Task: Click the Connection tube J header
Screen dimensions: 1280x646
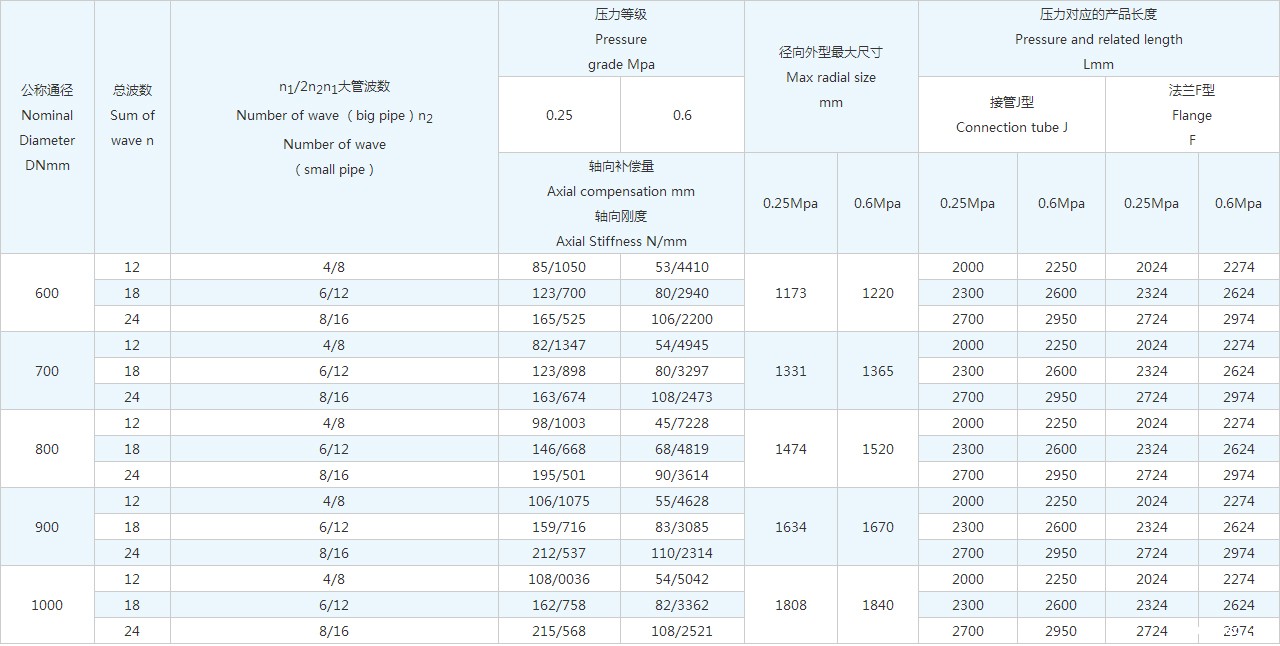Action: [1011, 115]
